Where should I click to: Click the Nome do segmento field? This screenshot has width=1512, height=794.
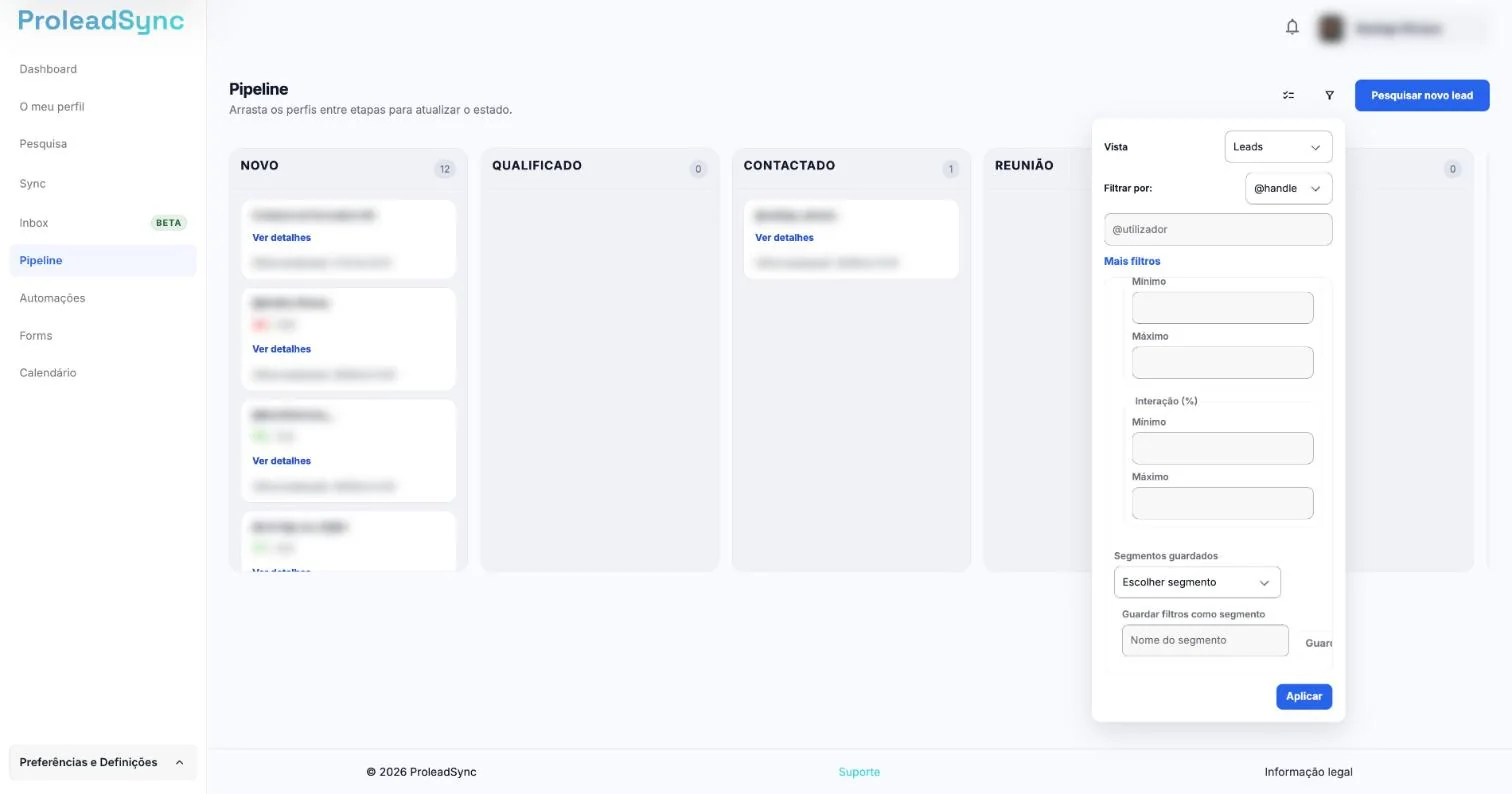click(x=1205, y=640)
